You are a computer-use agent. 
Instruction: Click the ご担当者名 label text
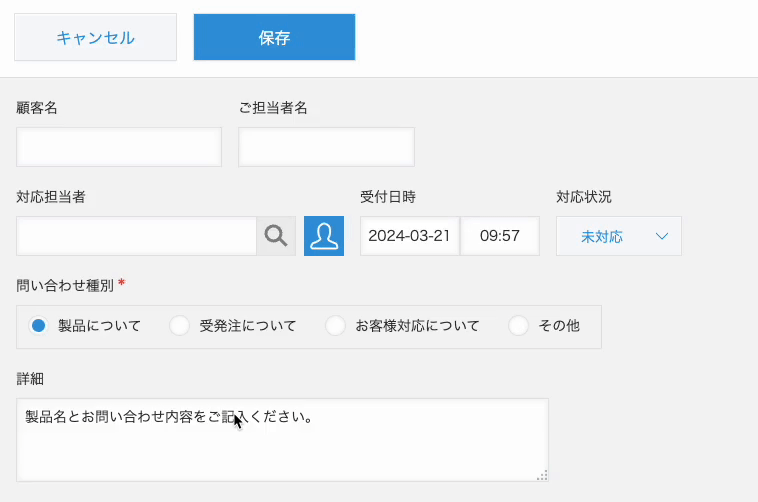tap(273, 107)
